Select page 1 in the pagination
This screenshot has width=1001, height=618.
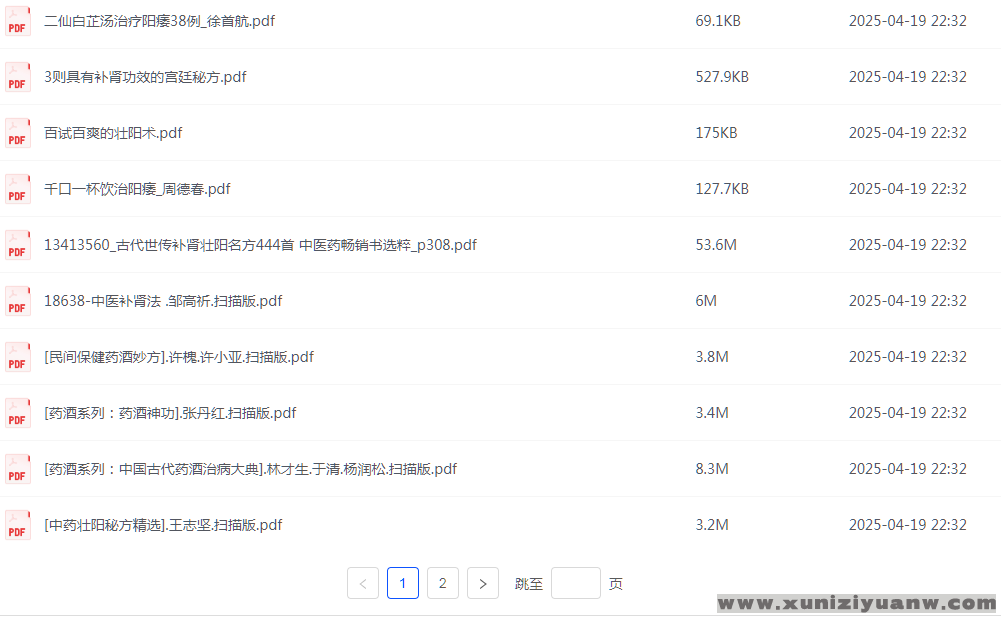pyautogui.click(x=403, y=583)
